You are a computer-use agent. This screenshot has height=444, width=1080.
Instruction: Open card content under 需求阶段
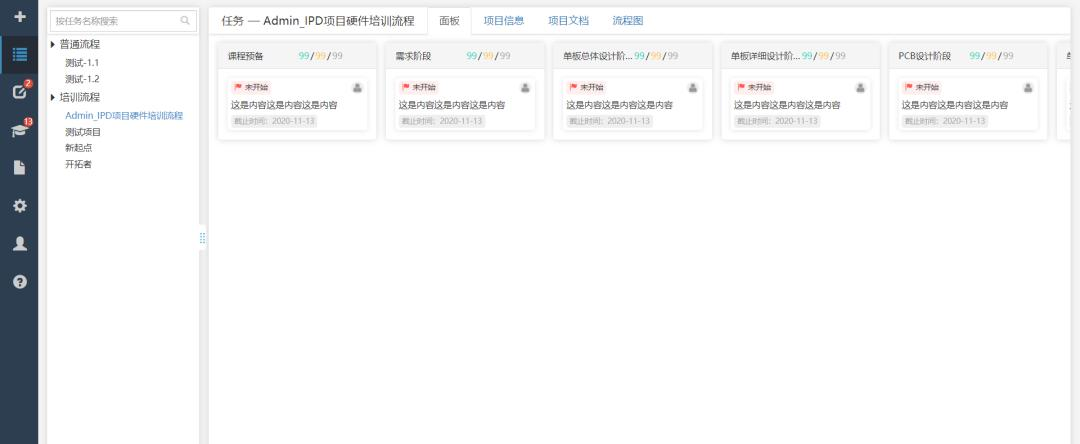tap(452, 105)
